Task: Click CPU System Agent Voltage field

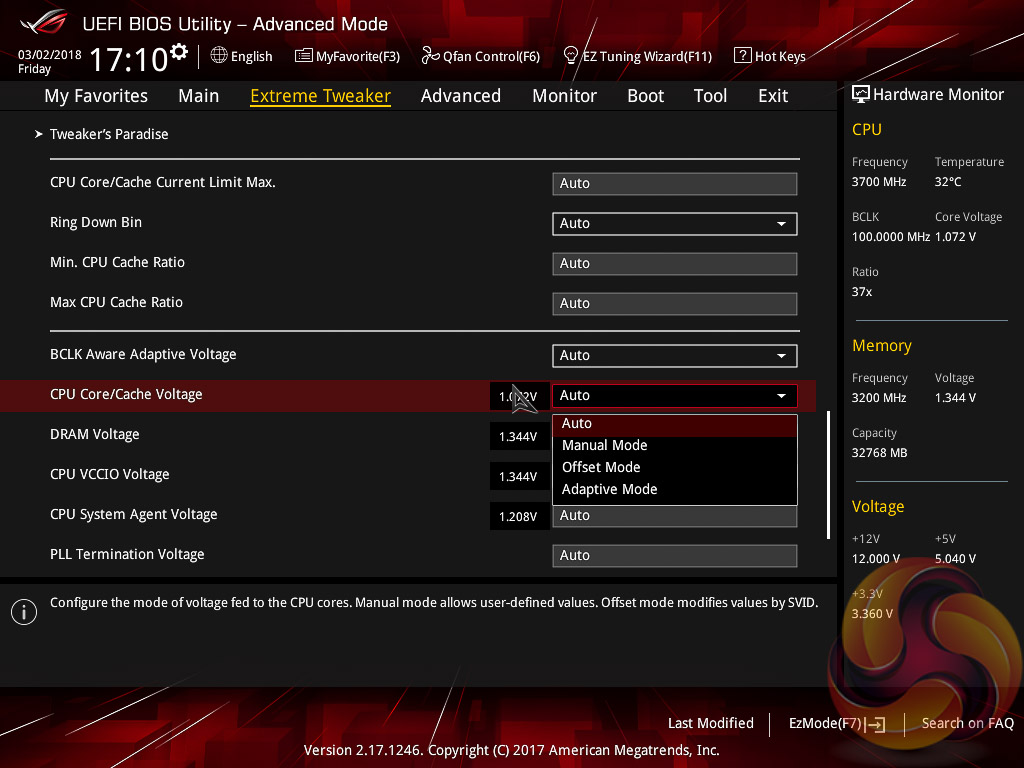Action: tap(675, 517)
